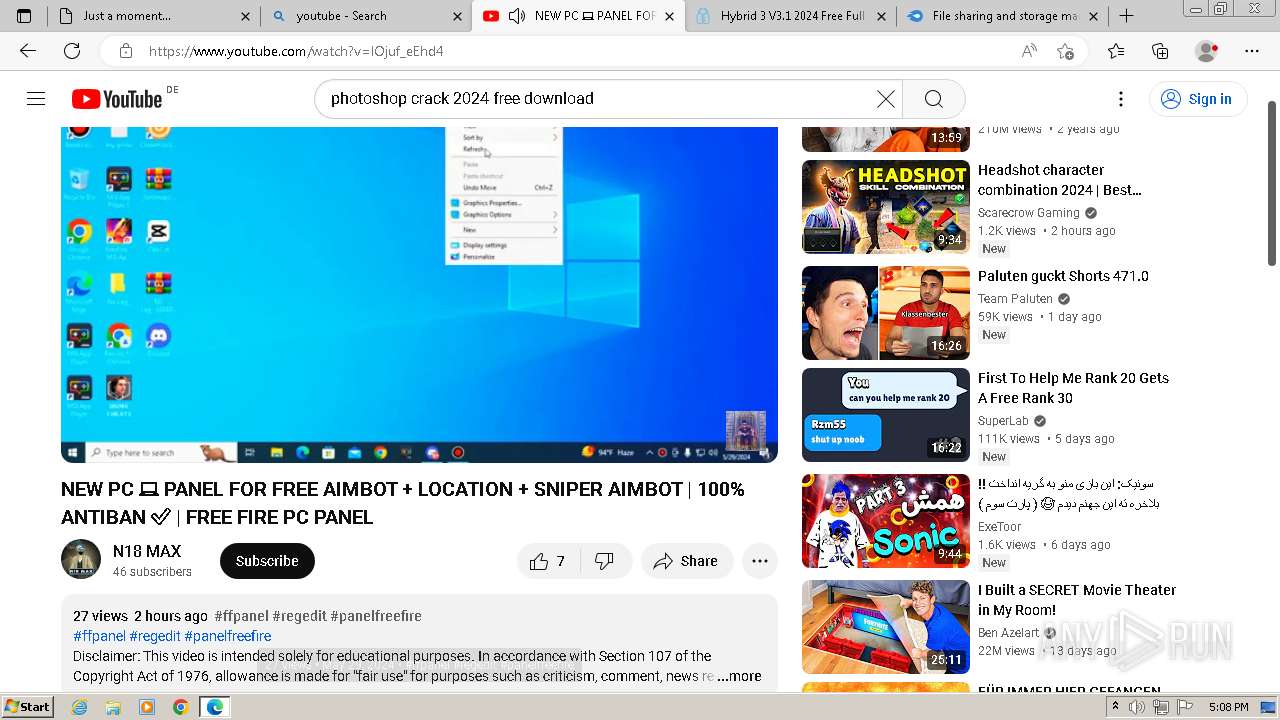The width and height of the screenshot is (1280, 720).
Task: Open the Windows Start menu
Action: pyautogui.click(x=27, y=707)
